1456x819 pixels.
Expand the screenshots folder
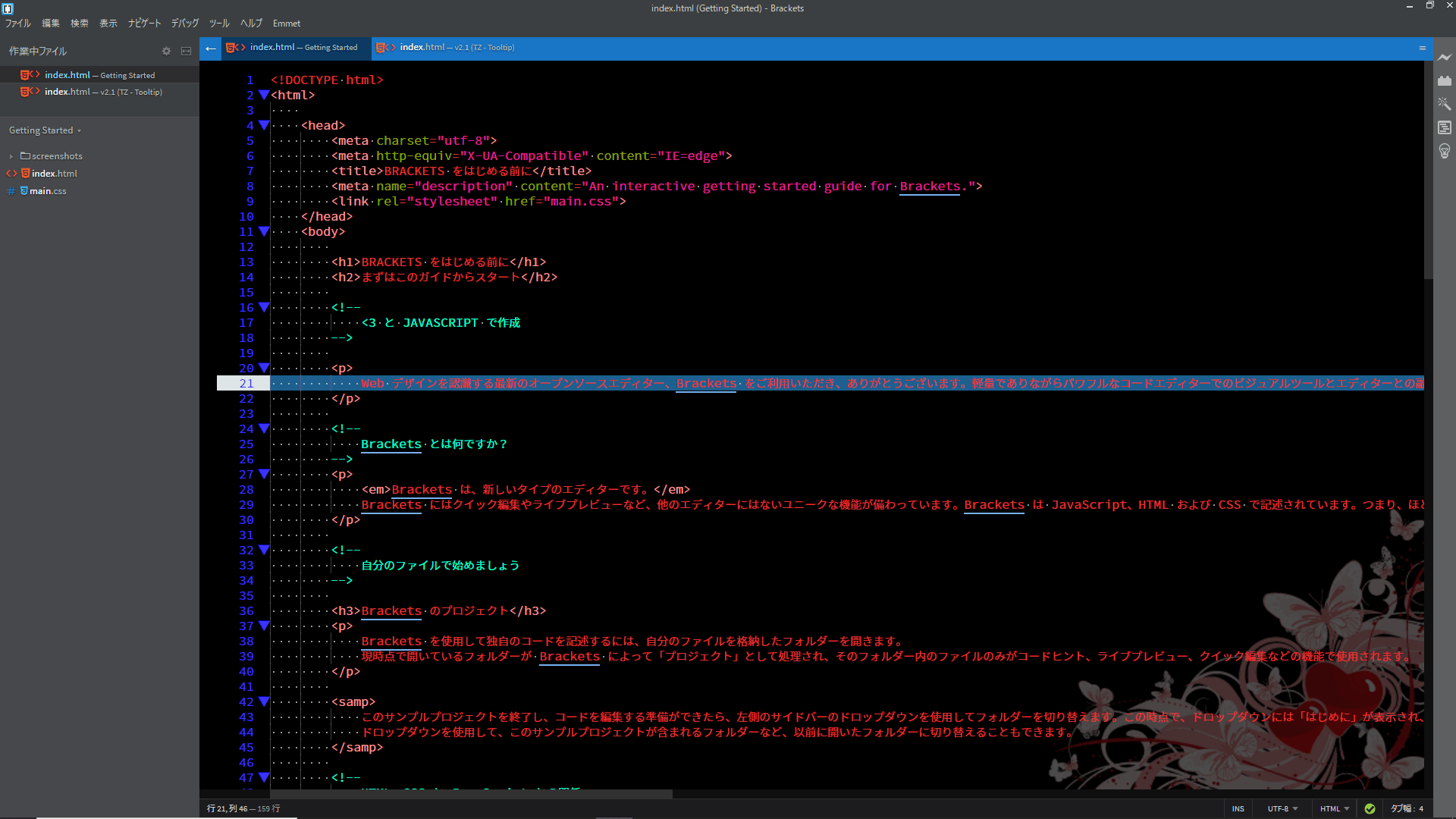pyautogui.click(x=11, y=156)
